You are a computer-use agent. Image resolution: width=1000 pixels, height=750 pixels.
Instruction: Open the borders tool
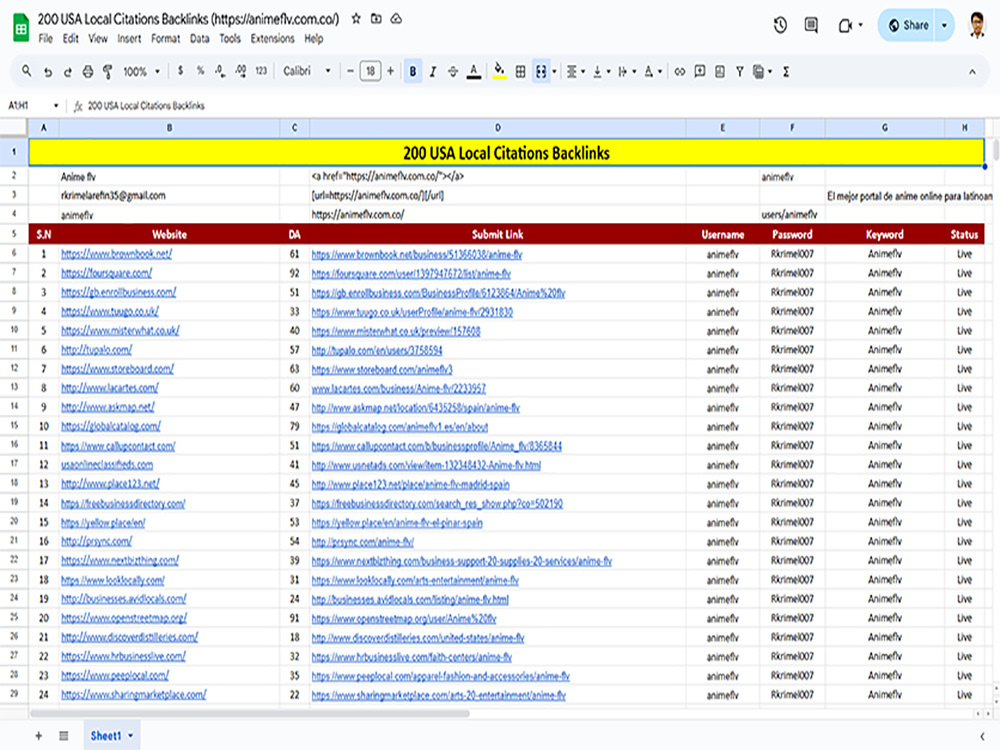point(520,71)
